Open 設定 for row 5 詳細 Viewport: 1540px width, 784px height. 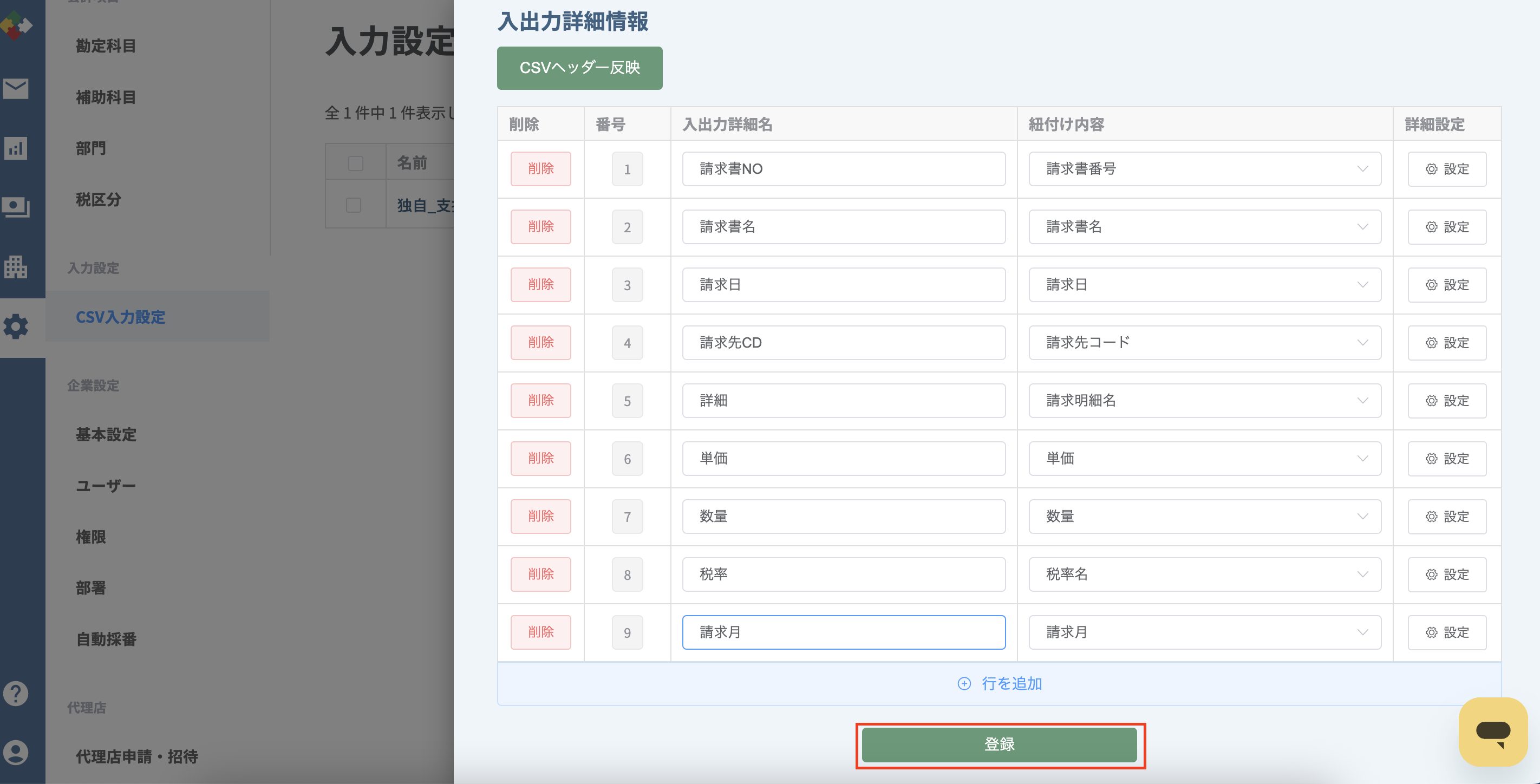(x=1447, y=401)
